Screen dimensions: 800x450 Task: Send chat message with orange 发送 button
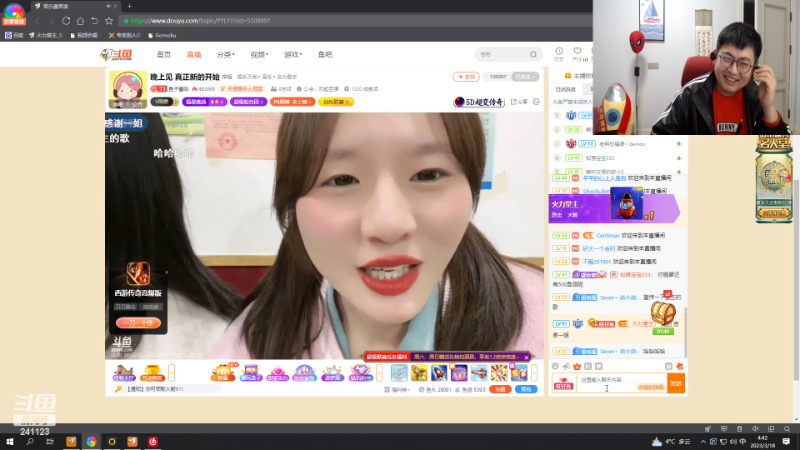point(676,383)
